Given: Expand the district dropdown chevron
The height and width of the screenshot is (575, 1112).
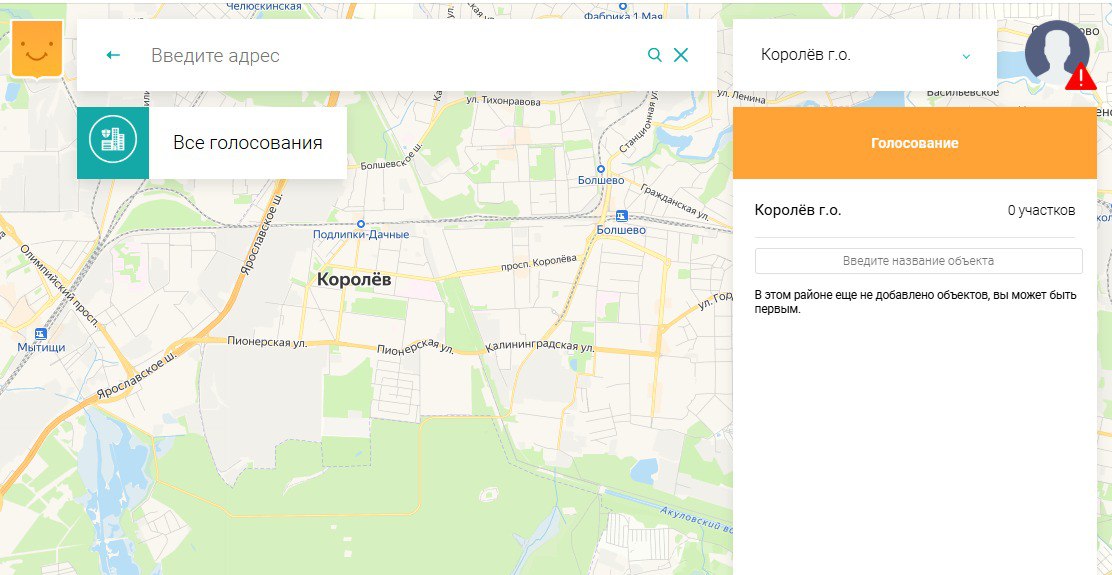Looking at the screenshot, I should point(966,56).
